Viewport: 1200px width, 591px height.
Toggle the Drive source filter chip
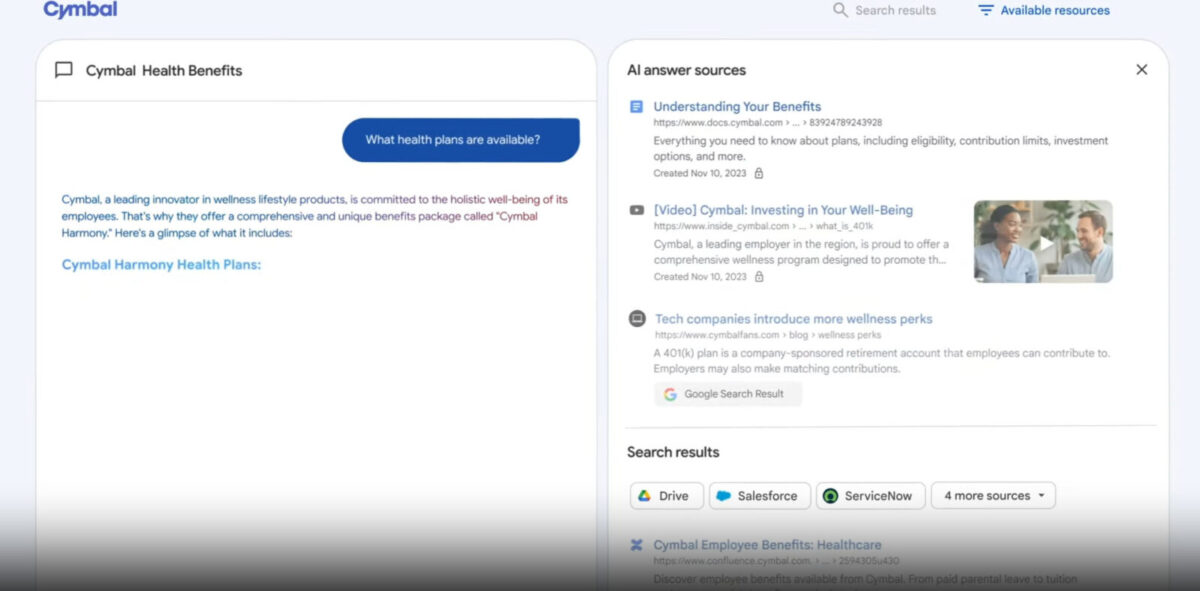pyautogui.click(x=666, y=495)
